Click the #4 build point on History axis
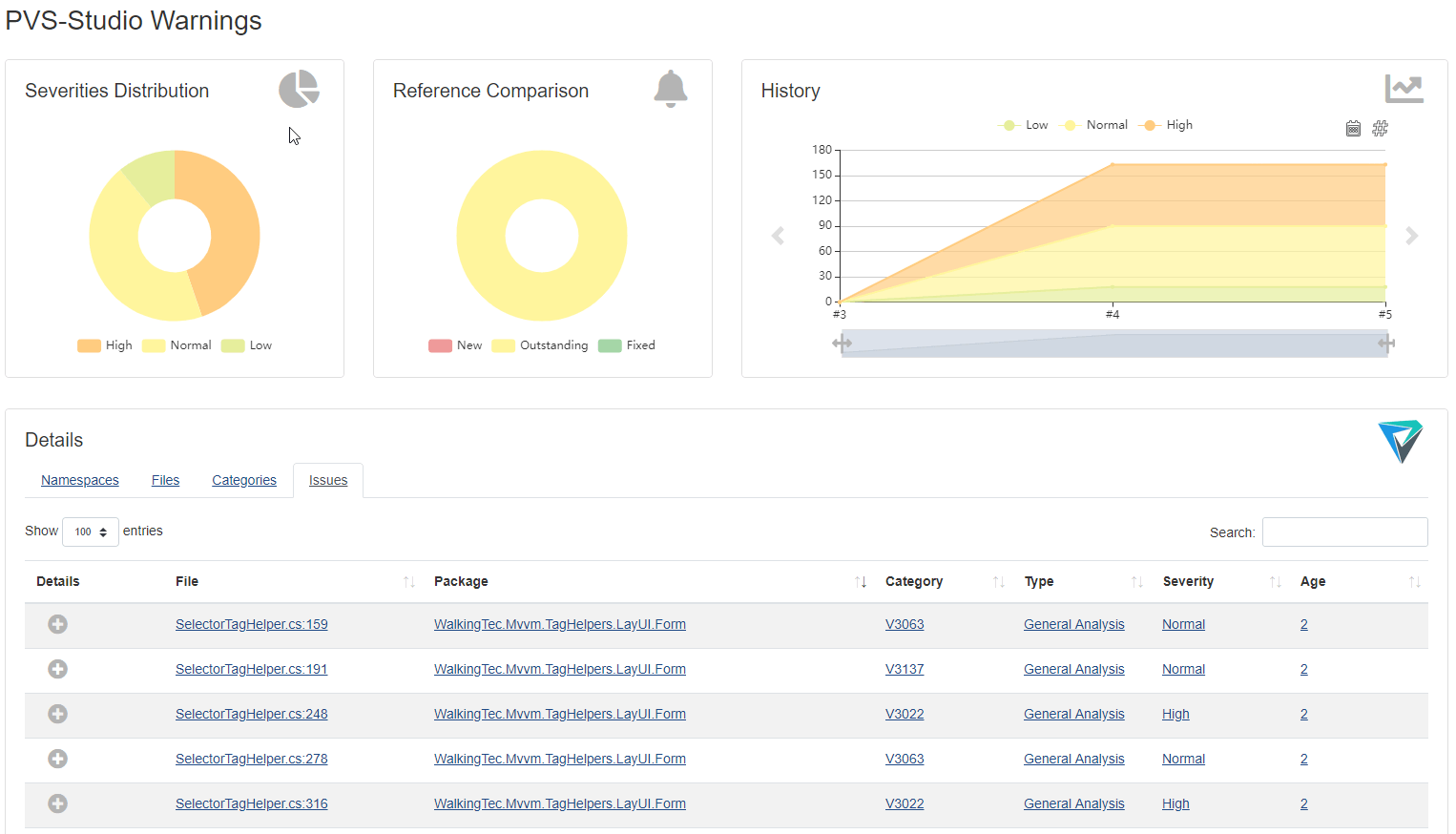Screen dimensions: 1456x834 coord(1113,314)
